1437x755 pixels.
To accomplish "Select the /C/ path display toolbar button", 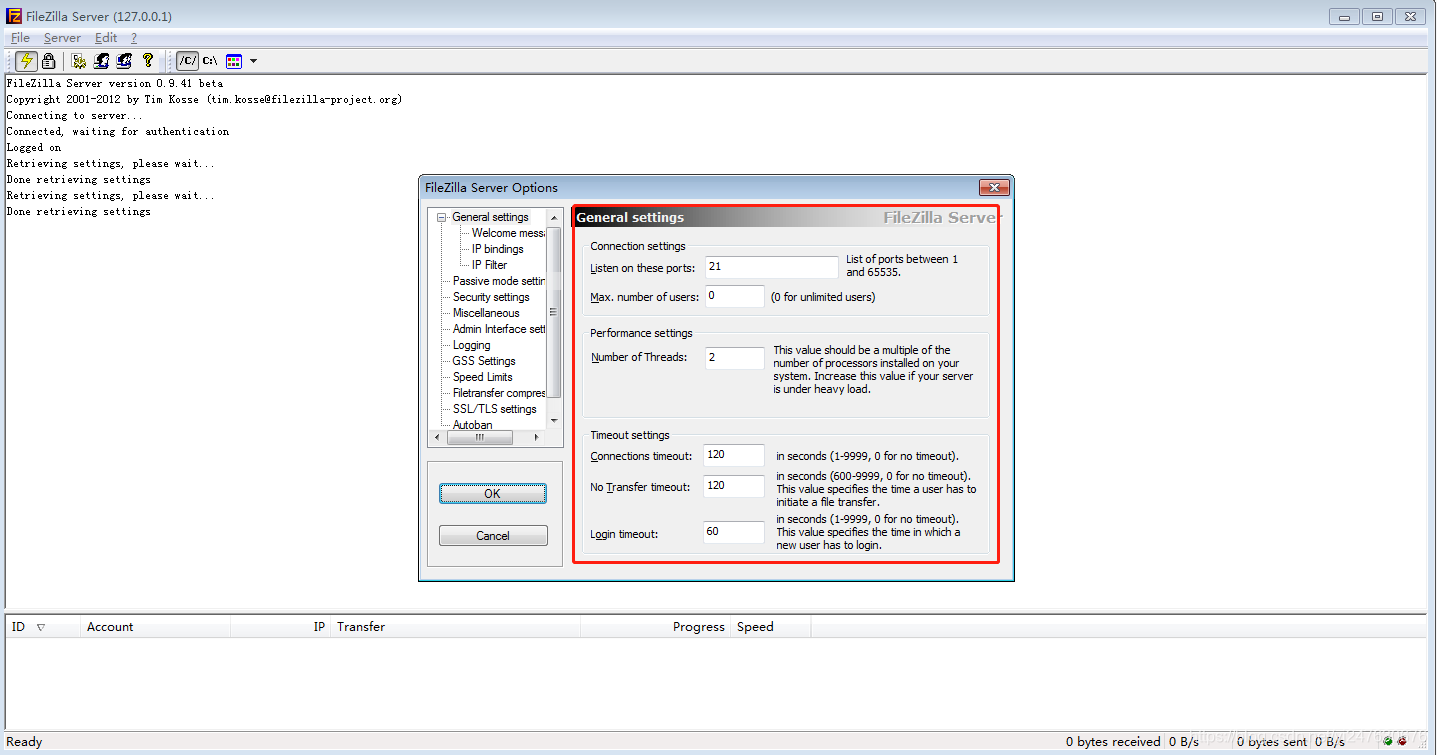I will [187, 61].
